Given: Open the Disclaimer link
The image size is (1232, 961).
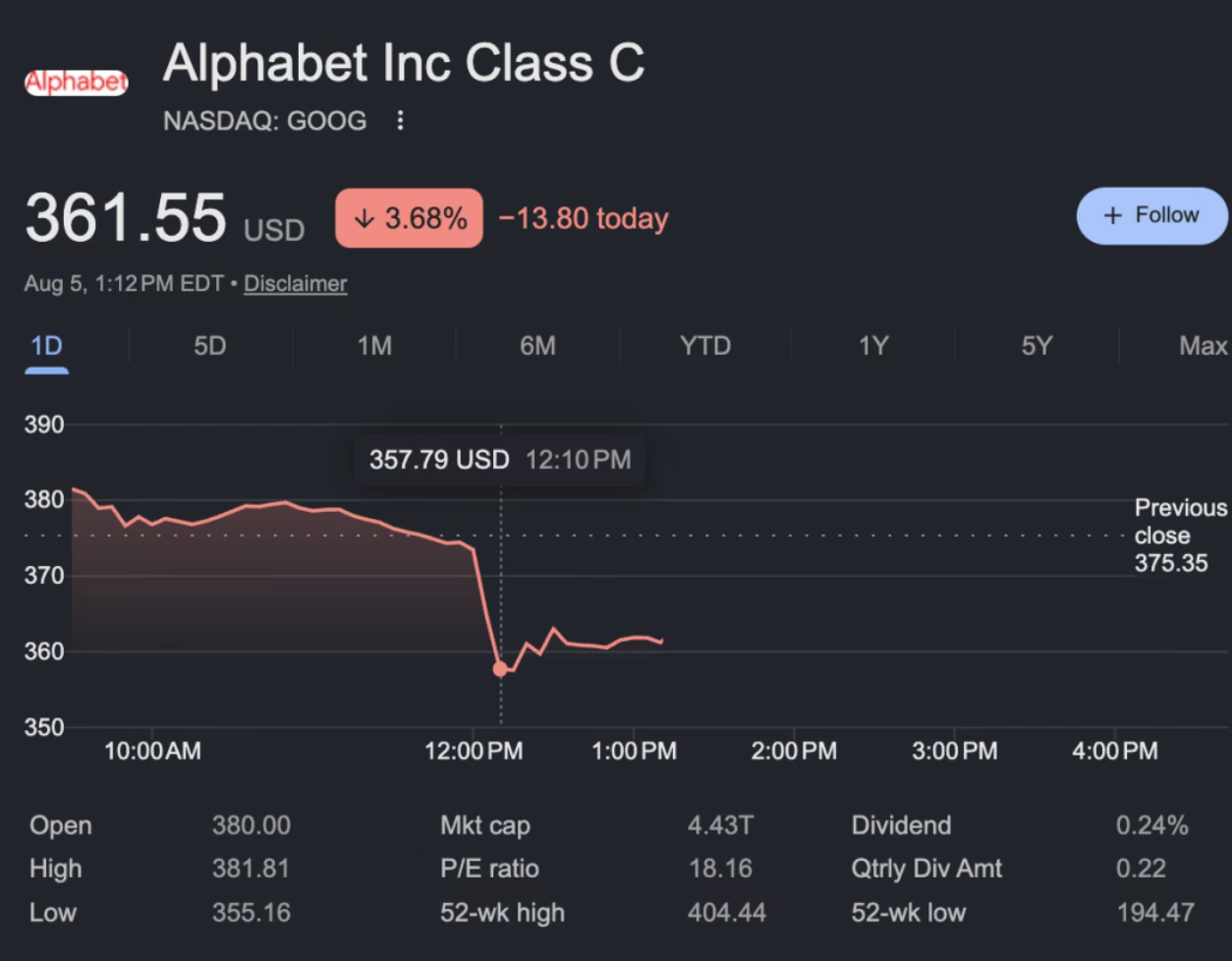Looking at the screenshot, I should [296, 284].
